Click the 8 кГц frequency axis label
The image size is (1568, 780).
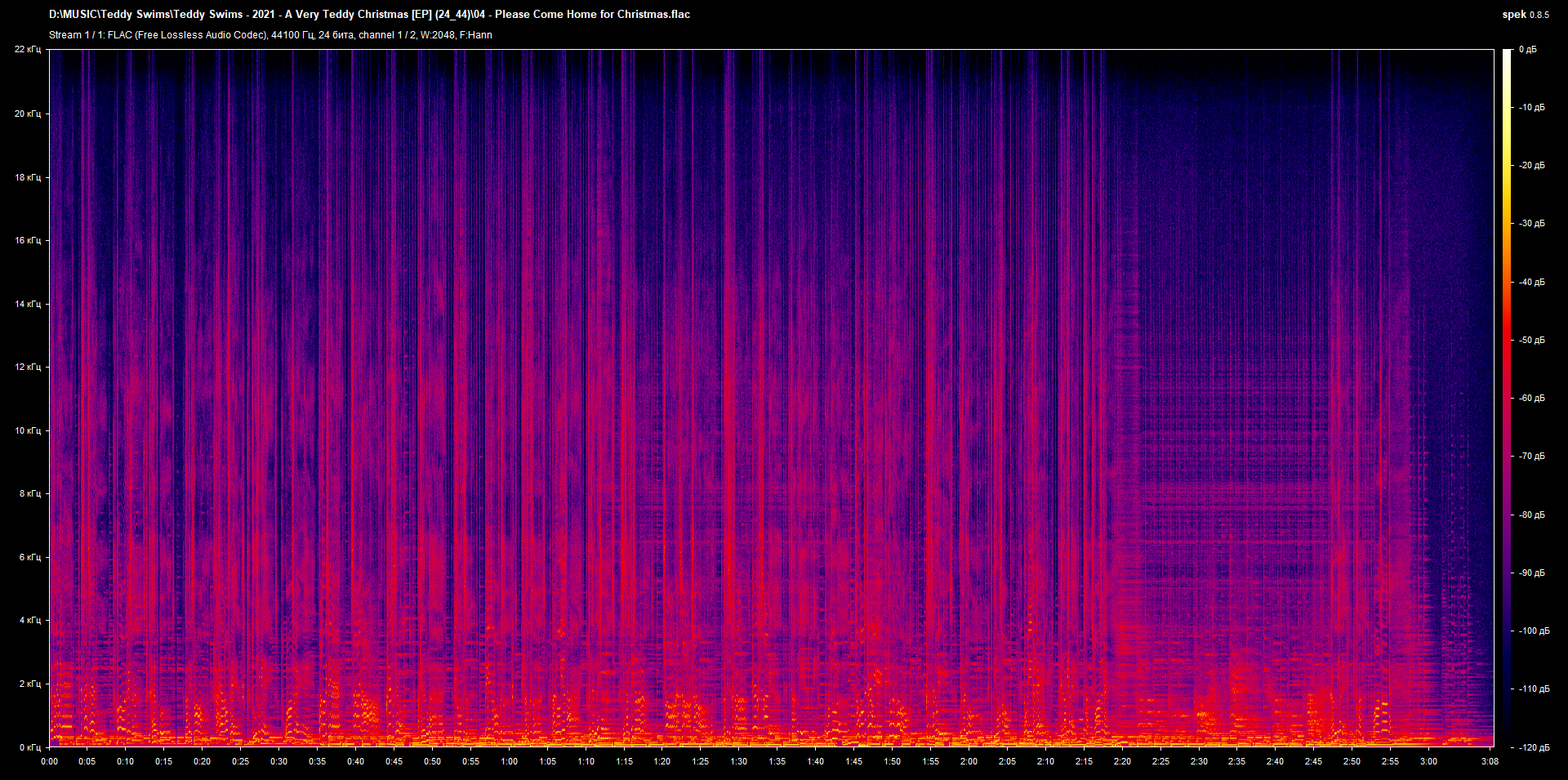[30, 493]
